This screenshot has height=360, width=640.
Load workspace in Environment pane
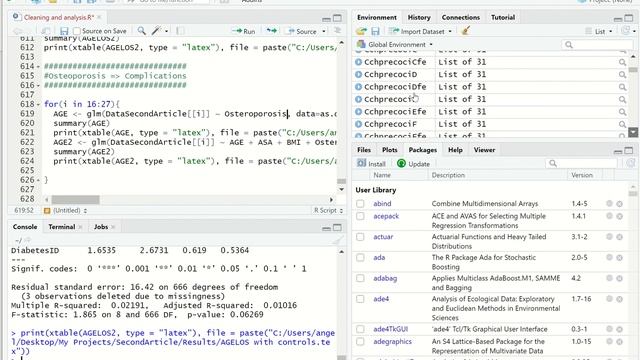[361, 31]
